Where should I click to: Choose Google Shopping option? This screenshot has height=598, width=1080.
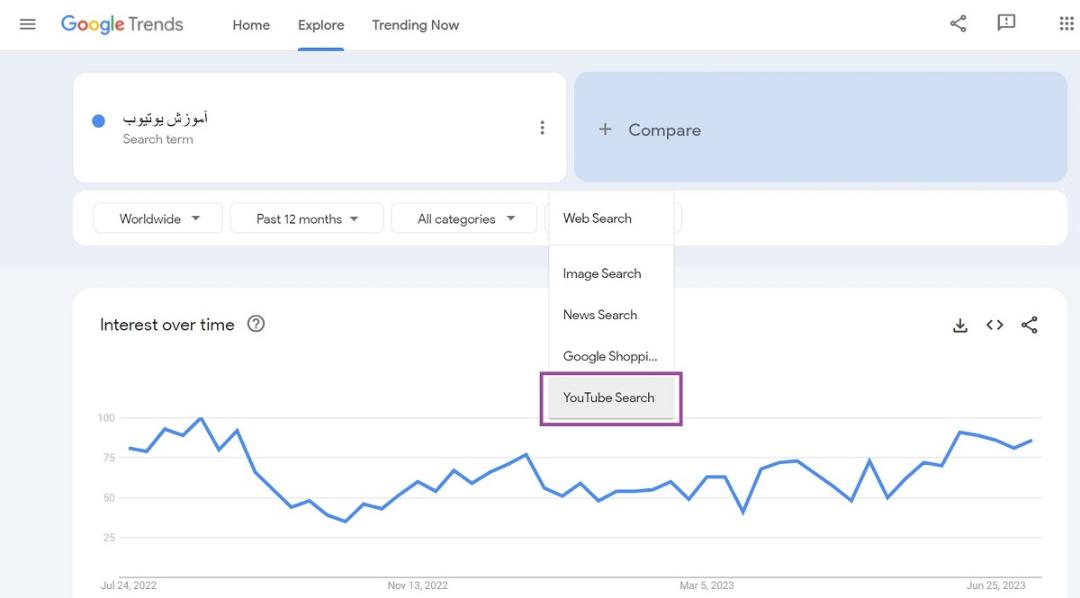point(611,356)
